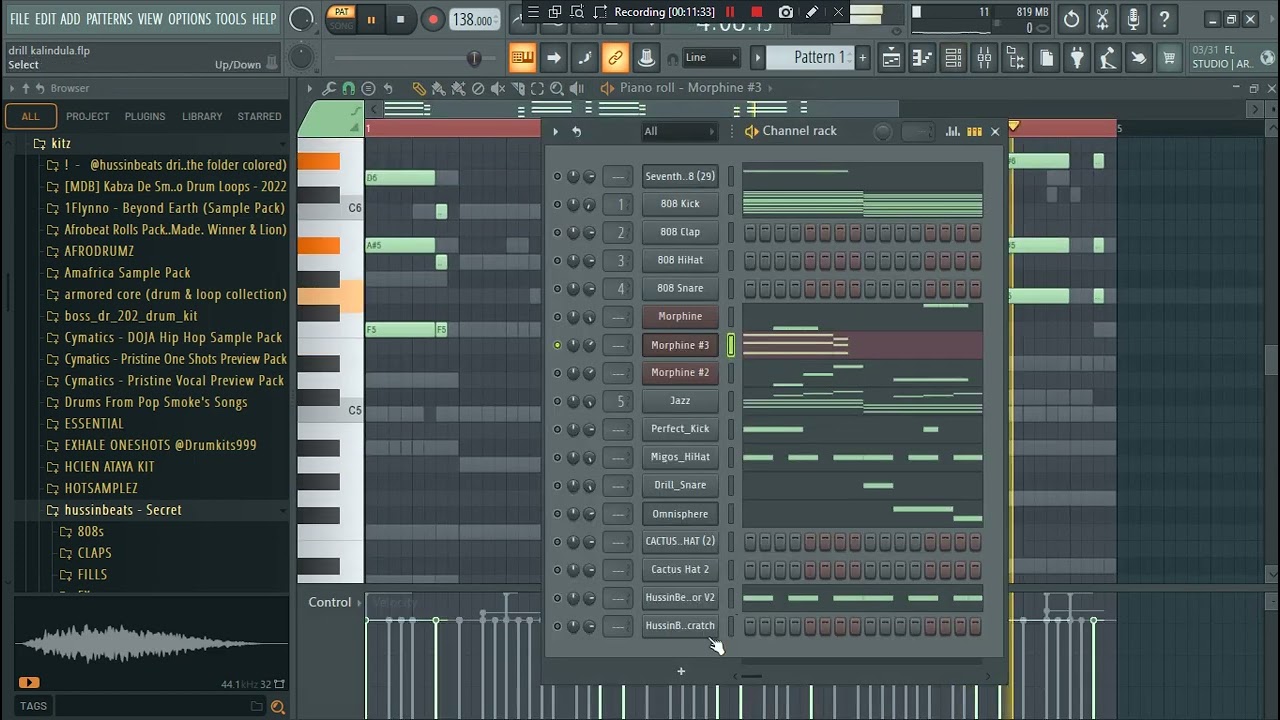Open the Perfect_Kick channel button
The width and height of the screenshot is (1280, 720).
680,429
